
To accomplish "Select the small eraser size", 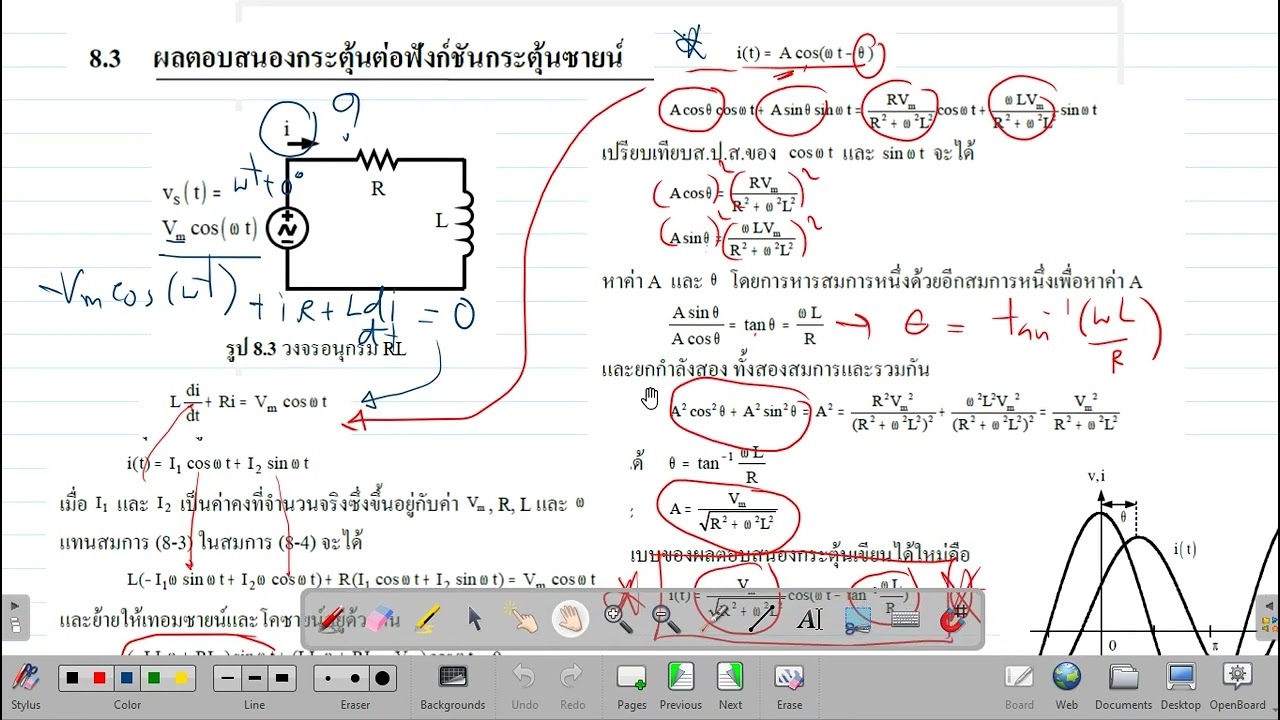I will (328, 678).
